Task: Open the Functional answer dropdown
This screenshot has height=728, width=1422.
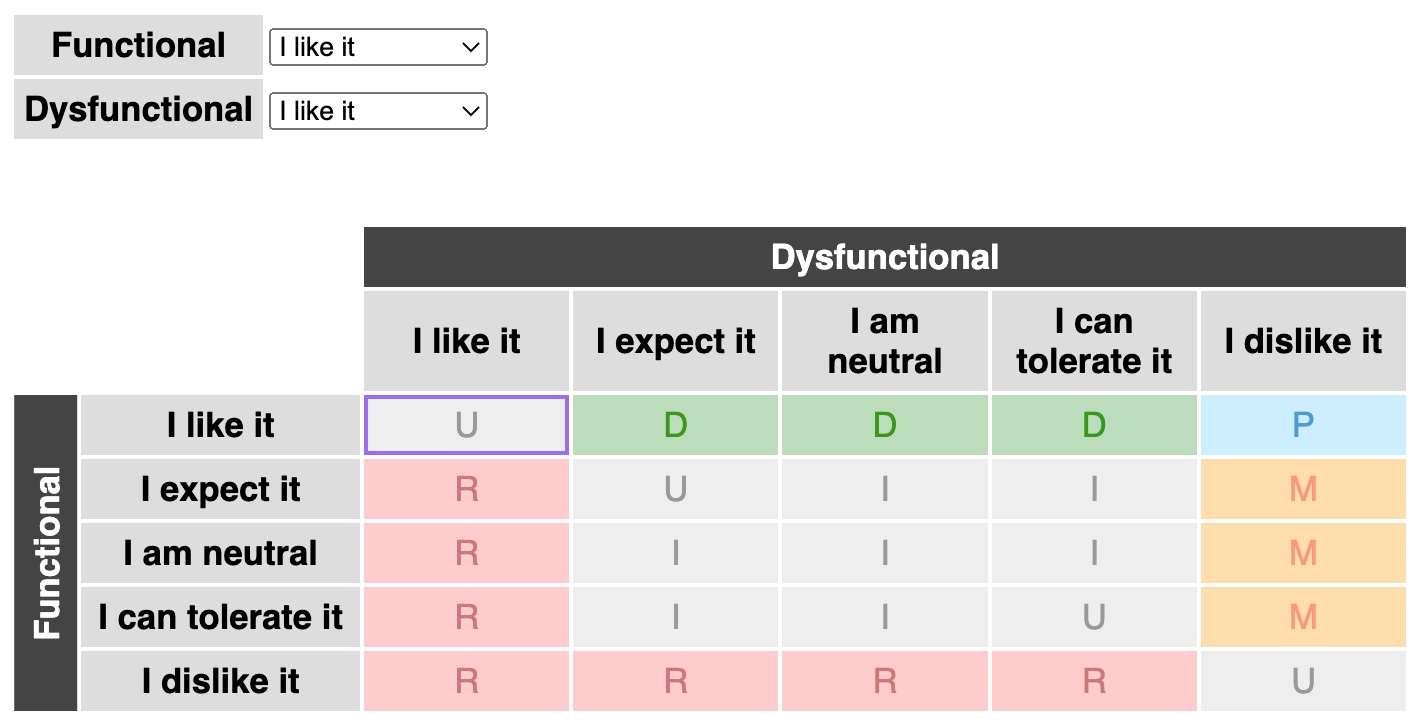Action: pos(378,47)
